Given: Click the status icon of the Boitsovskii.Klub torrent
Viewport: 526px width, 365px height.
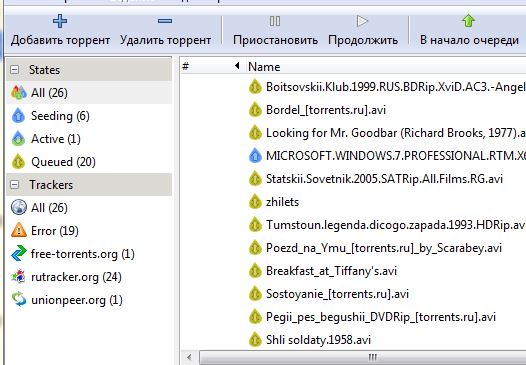Looking at the screenshot, I should 255,87.
